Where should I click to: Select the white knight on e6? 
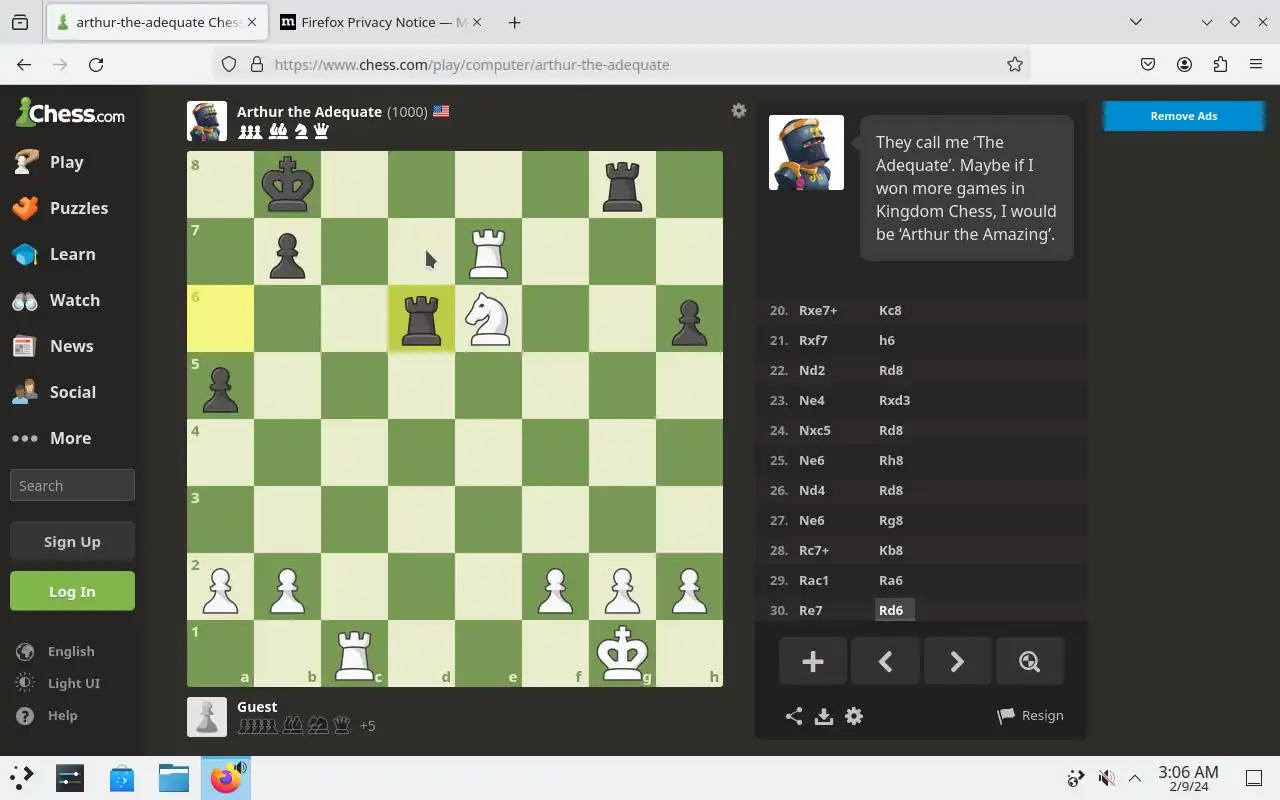click(488, 318)
